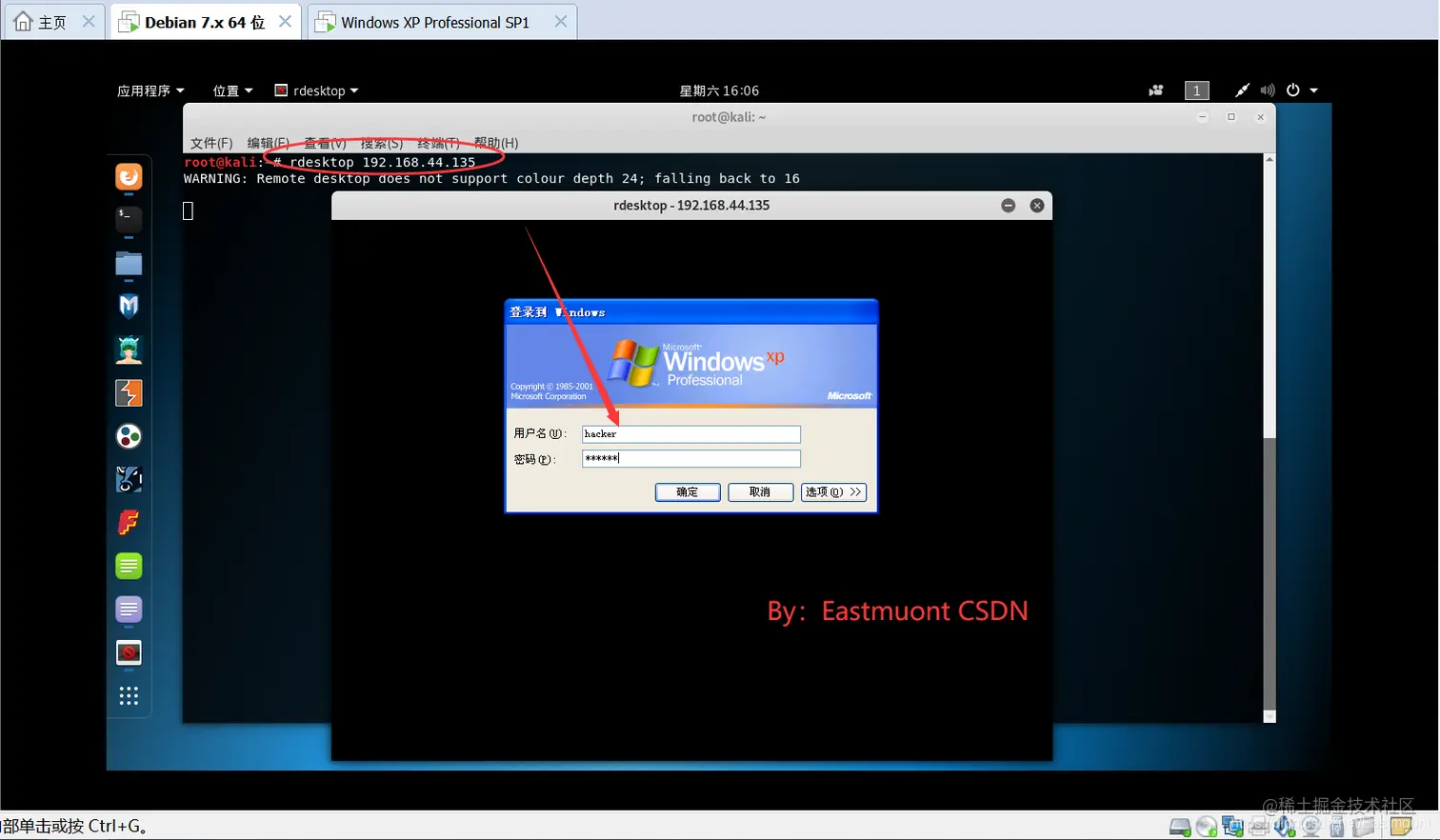This screenshot has width=1440, height=840.
Task: Click the VMware sound card status icon
Action: 1285,827
